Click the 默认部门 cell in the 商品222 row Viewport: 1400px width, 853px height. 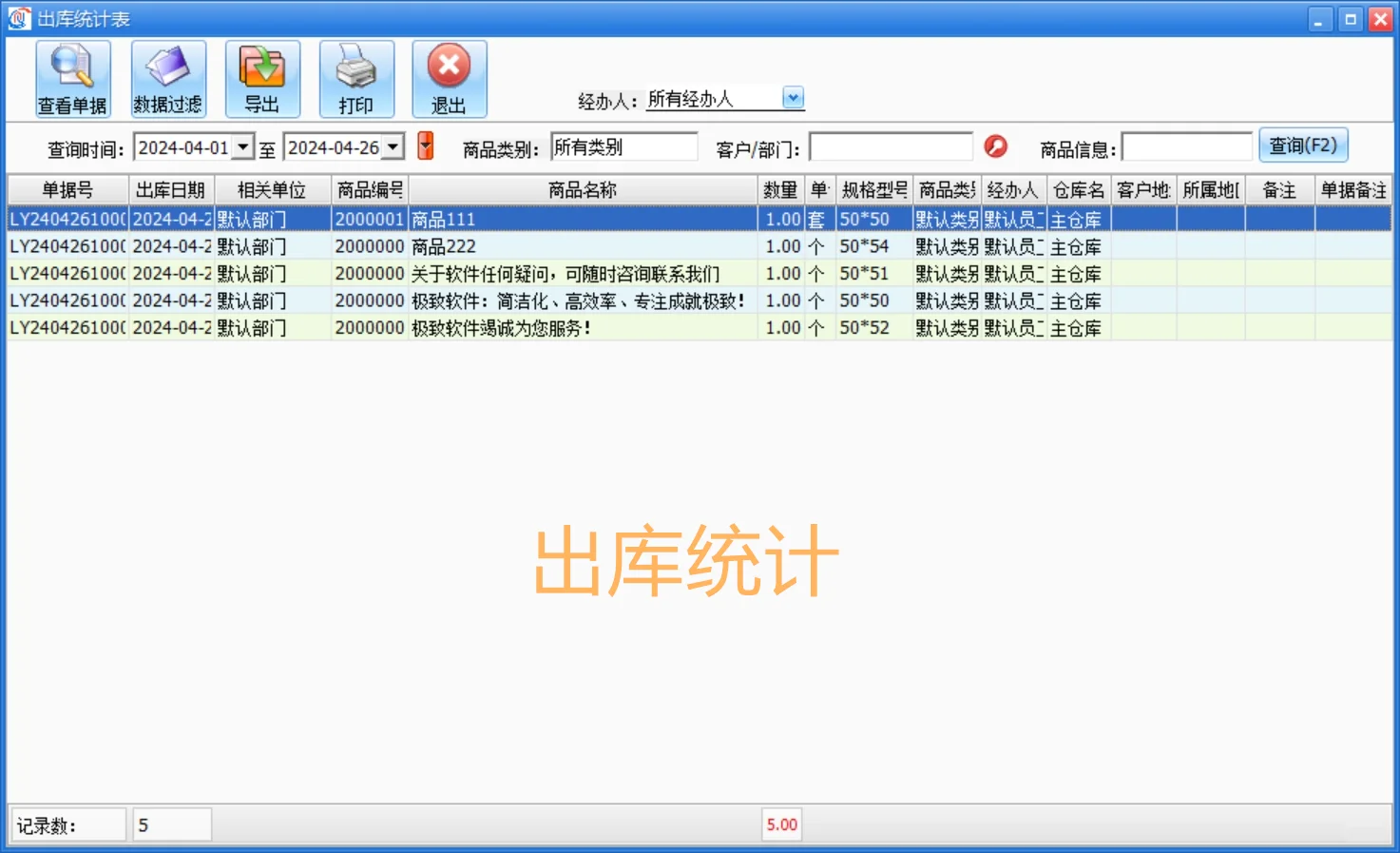click(272, 246)
